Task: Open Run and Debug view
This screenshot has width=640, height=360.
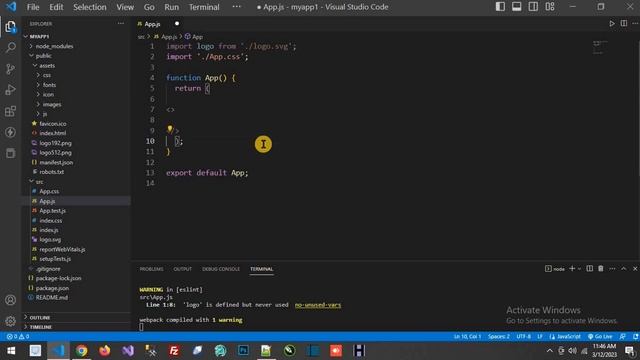Action: [x=11, y=90]
